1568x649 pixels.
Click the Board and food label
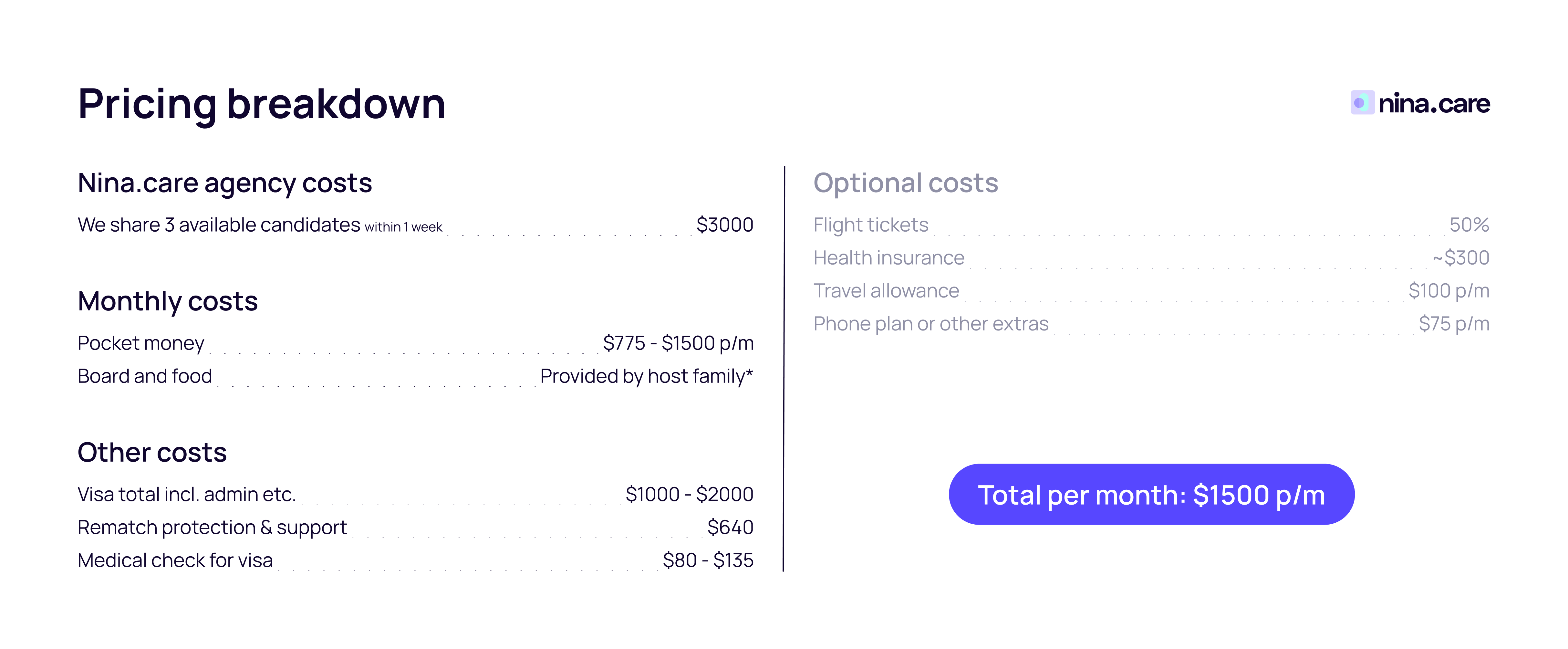click(145, 376)
